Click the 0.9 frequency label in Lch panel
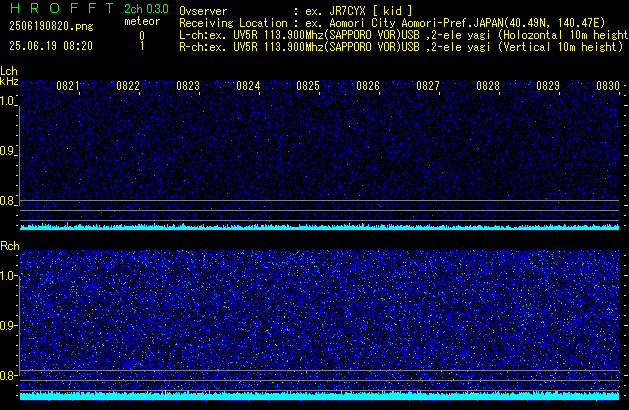The height and width of the screenshot is (410, 629). [7, 151]
